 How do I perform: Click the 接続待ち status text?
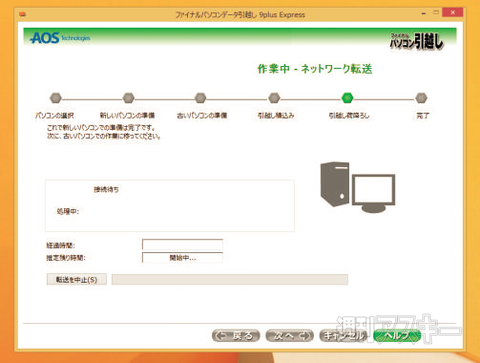click(x=106, y=189)
